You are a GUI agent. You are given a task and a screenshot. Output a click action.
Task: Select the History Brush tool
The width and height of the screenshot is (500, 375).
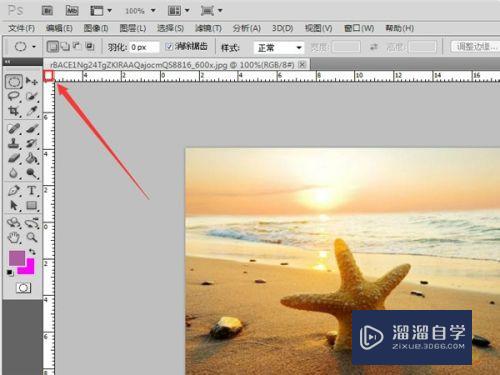pos(32,143)
